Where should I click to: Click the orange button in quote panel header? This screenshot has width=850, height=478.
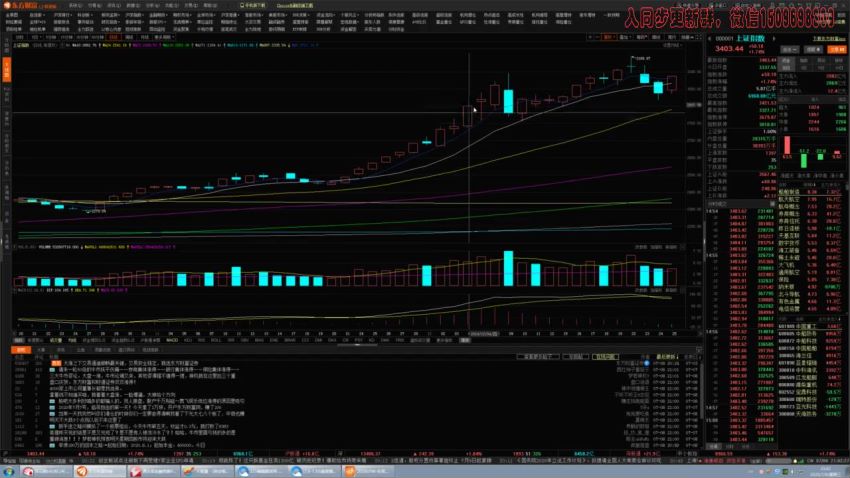click(x=836, y=49)
